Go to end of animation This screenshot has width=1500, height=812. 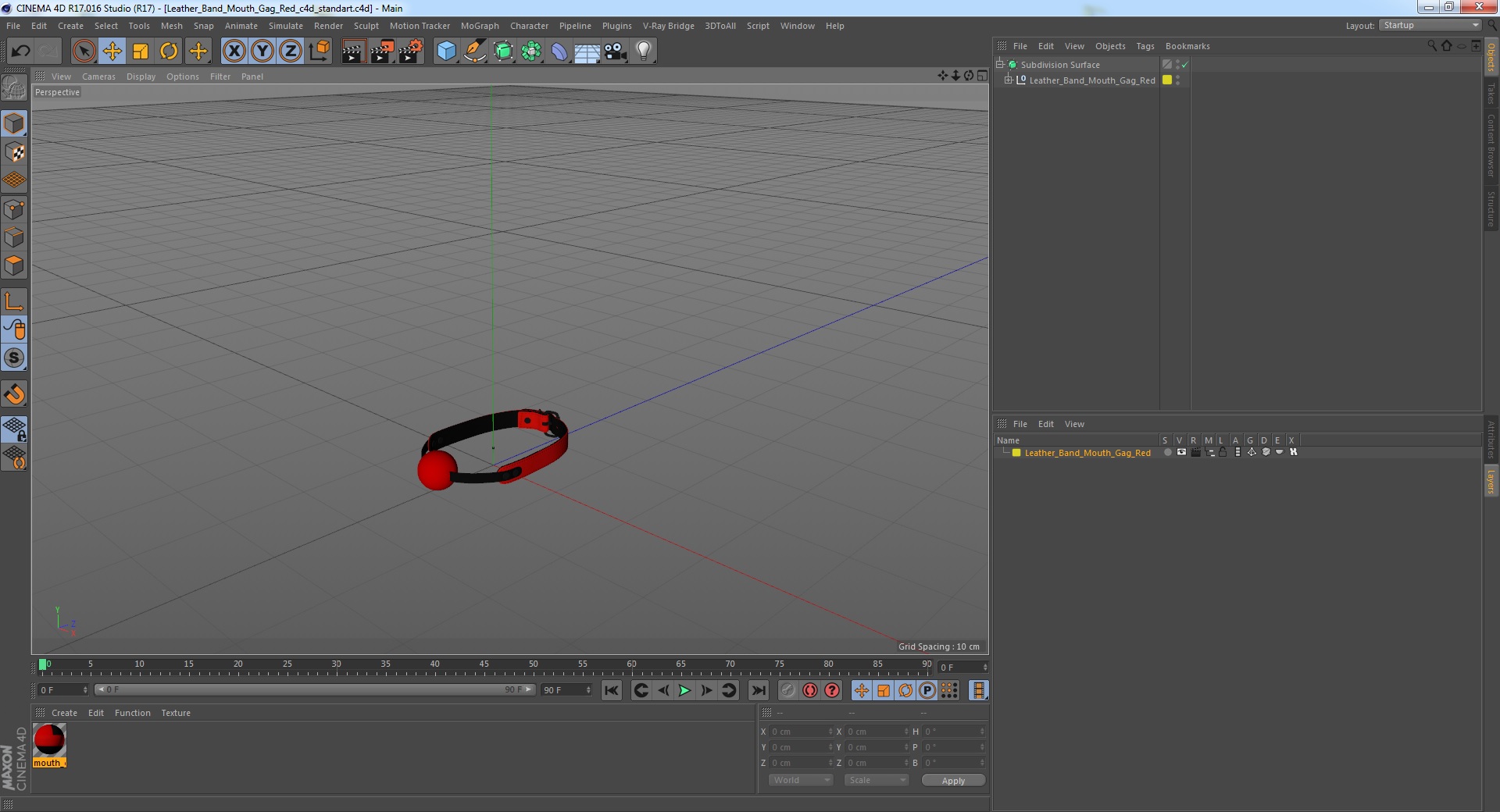tap(758, 690)
